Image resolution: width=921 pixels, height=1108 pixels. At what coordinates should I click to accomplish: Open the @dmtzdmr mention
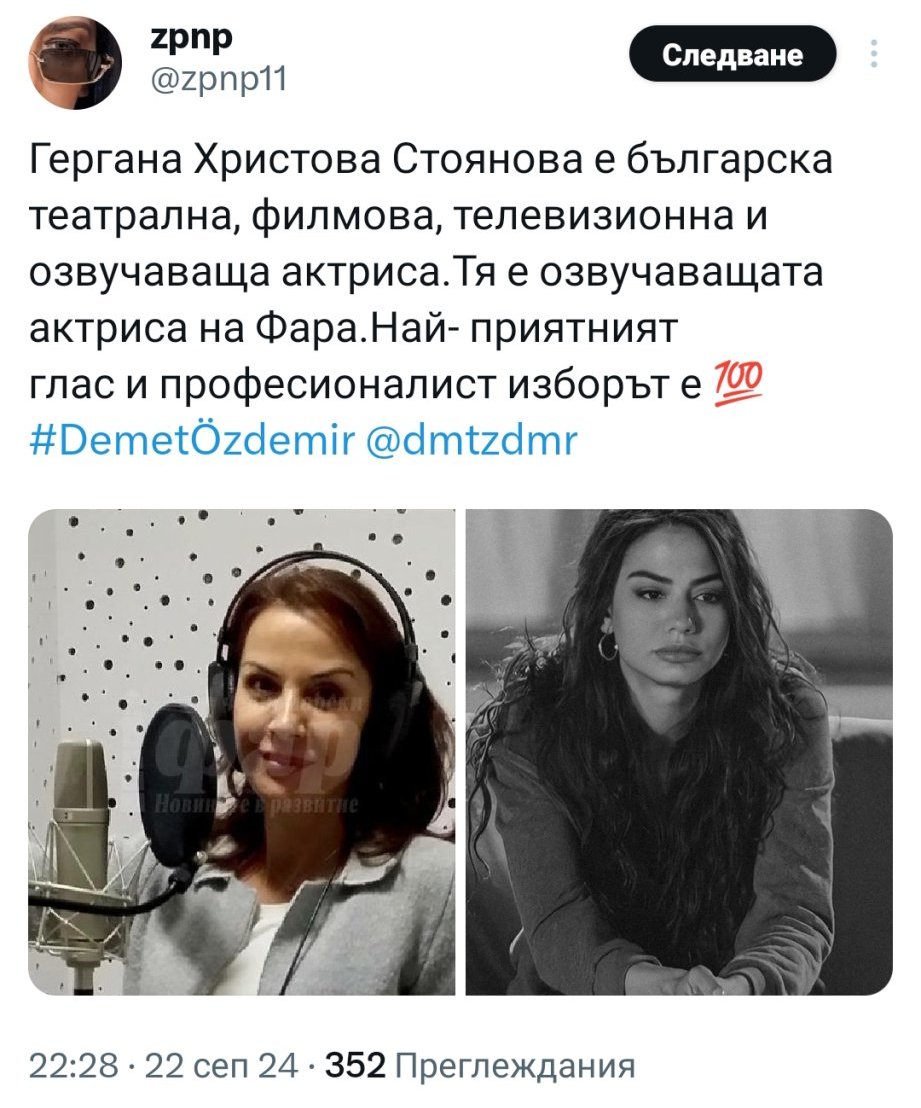tap(472, 440)
